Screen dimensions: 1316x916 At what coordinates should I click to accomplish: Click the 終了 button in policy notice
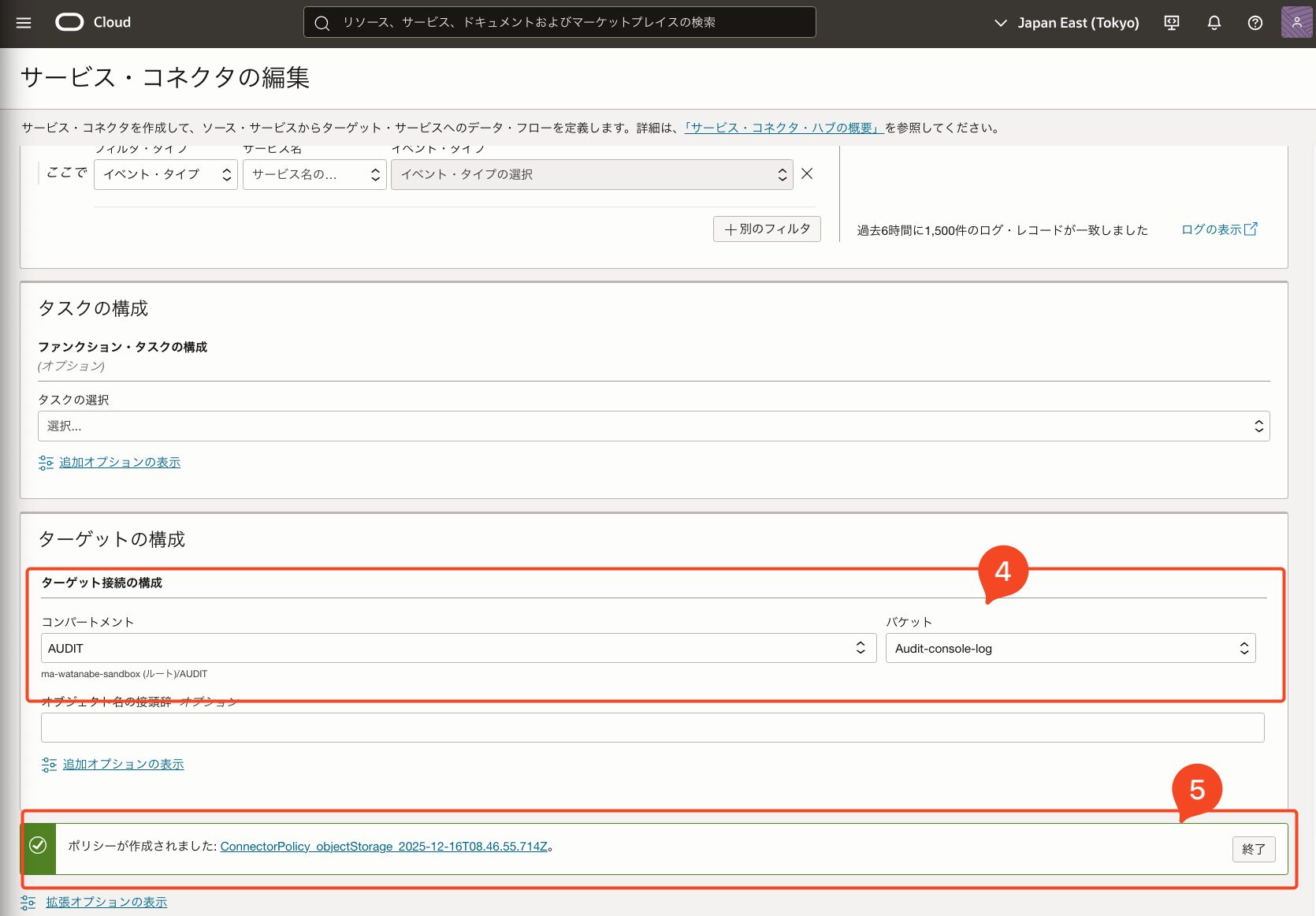click(x=1253, y=849)
